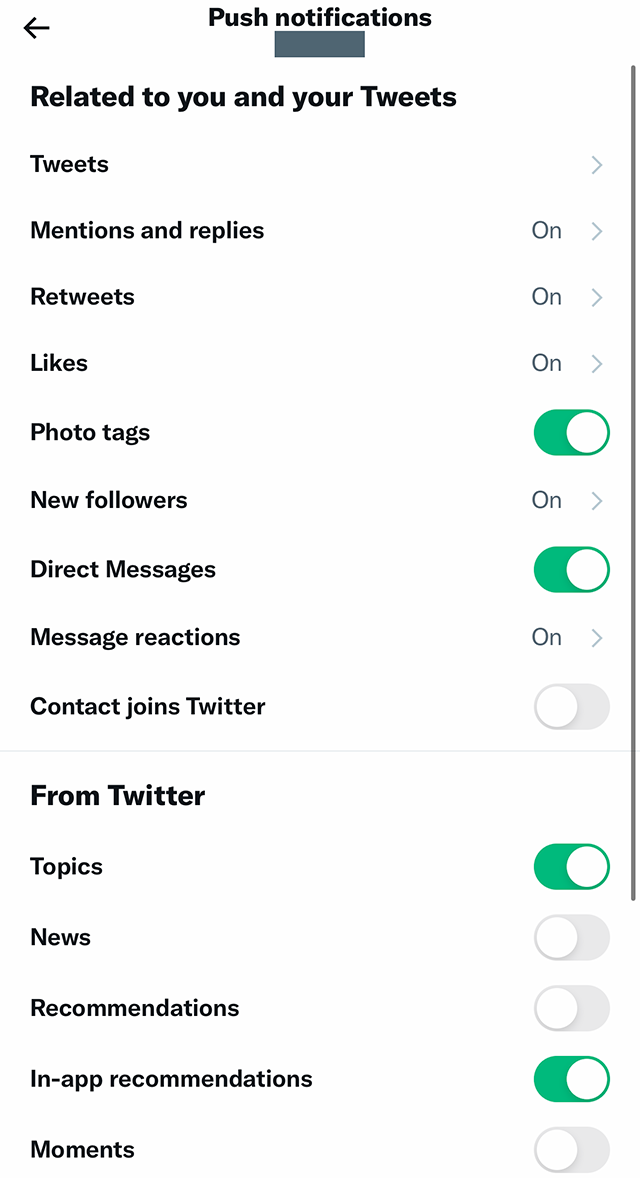Turn off Direct Messages notifications

pyautogui.click(x=571, y=569)
